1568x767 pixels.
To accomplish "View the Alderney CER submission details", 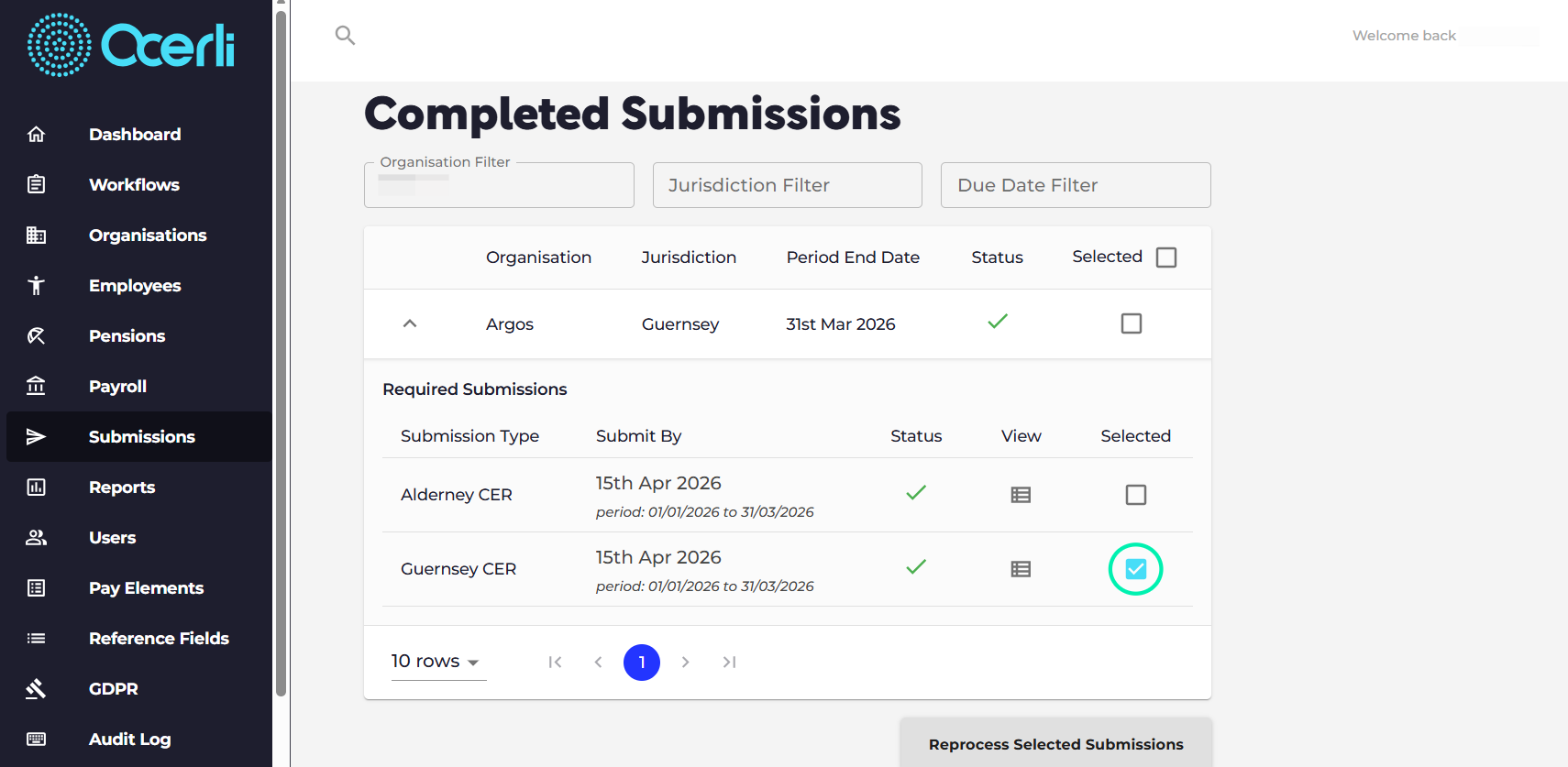I will 1021,495.
